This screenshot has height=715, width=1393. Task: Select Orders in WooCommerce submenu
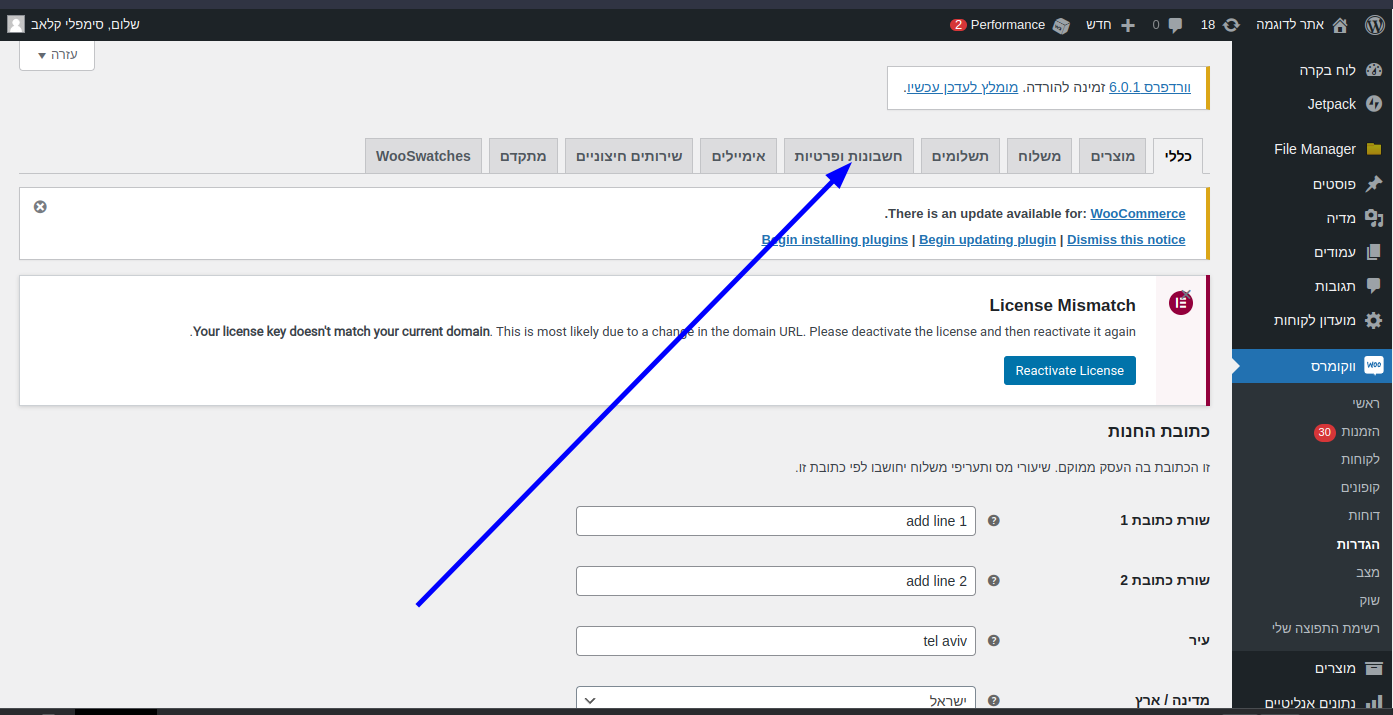pyautogui.click(x=1360, y=432)
